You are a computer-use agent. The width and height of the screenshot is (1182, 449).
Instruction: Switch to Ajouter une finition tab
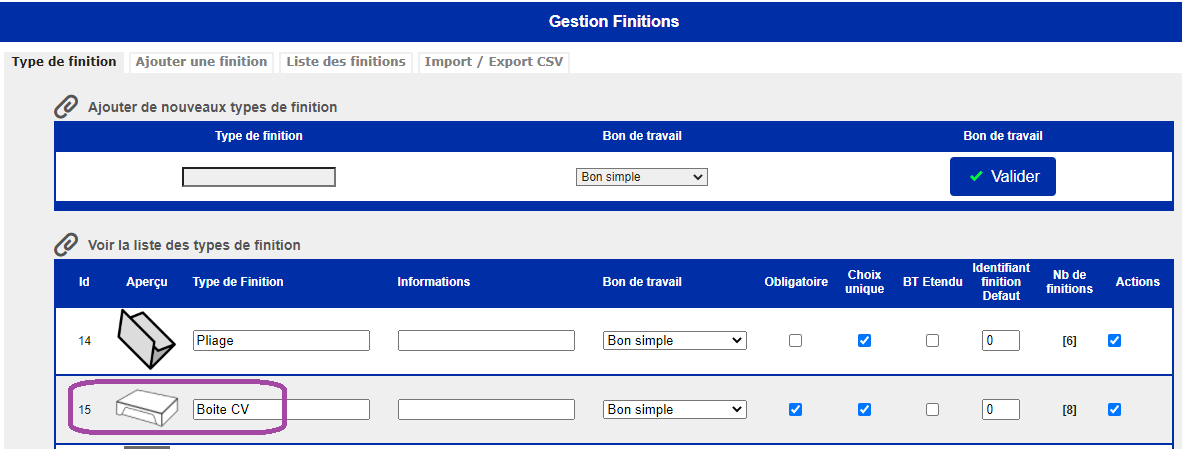click(201, 62)
